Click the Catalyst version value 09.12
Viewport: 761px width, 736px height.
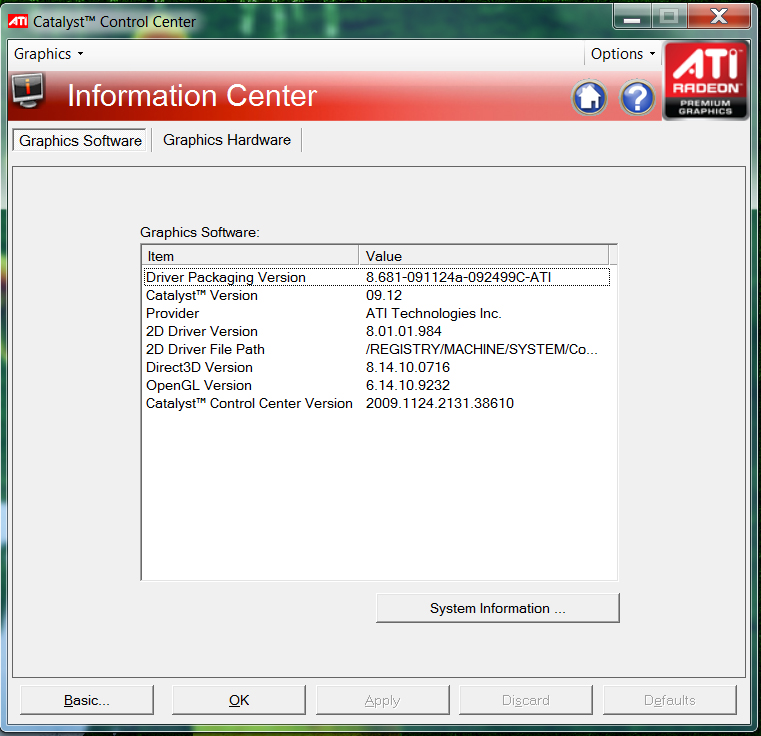(384, 295)
